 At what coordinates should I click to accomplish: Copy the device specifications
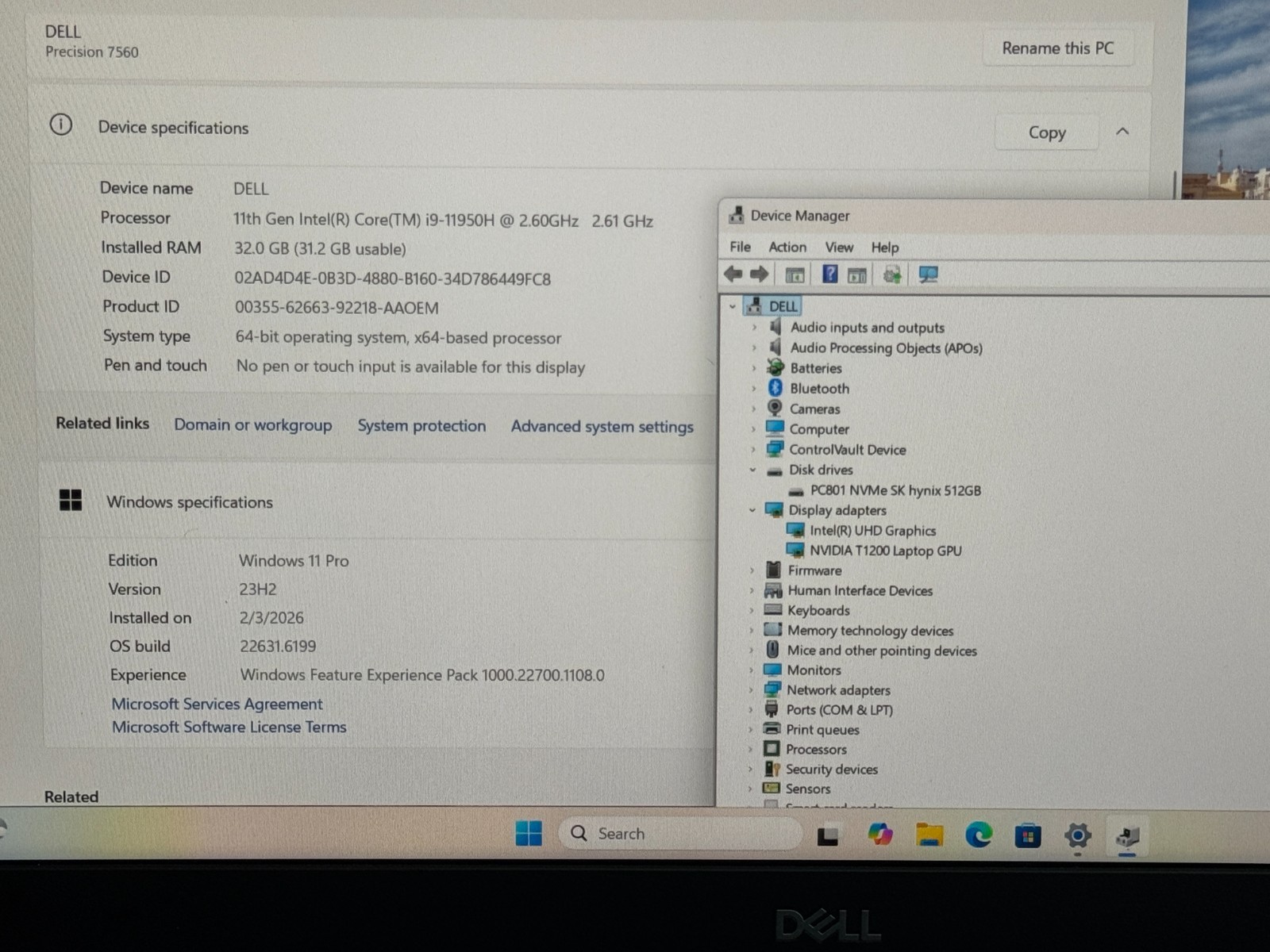pos(1047,132)
